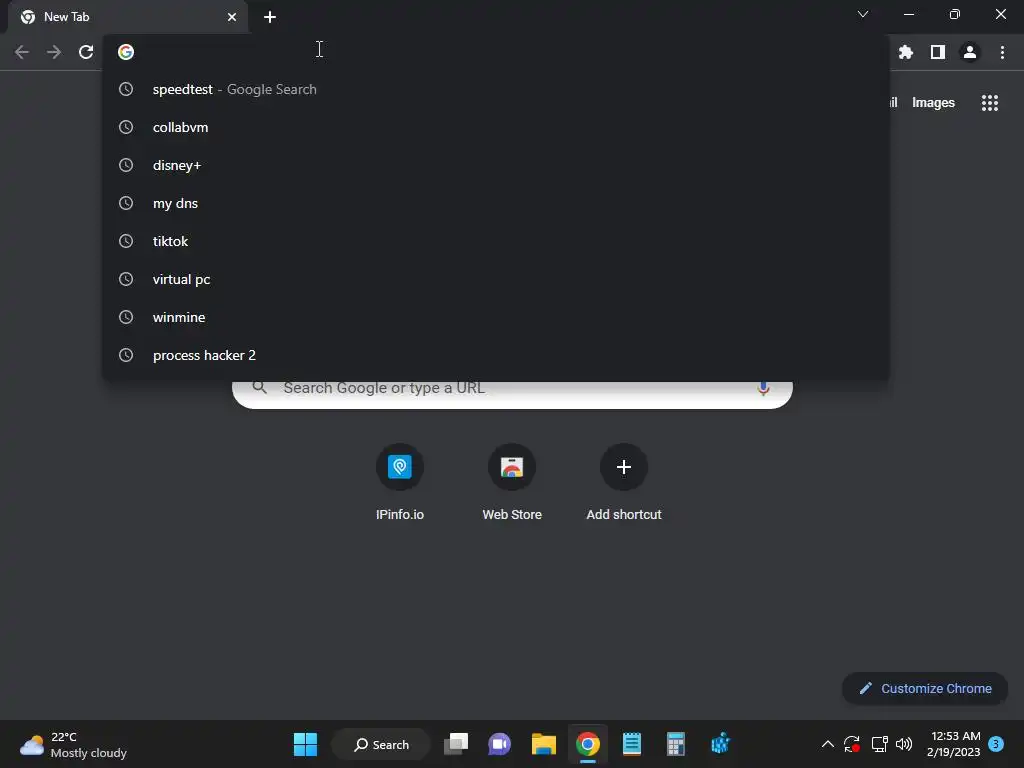Open the Chrome profile avatar icon

coord(970,52)
